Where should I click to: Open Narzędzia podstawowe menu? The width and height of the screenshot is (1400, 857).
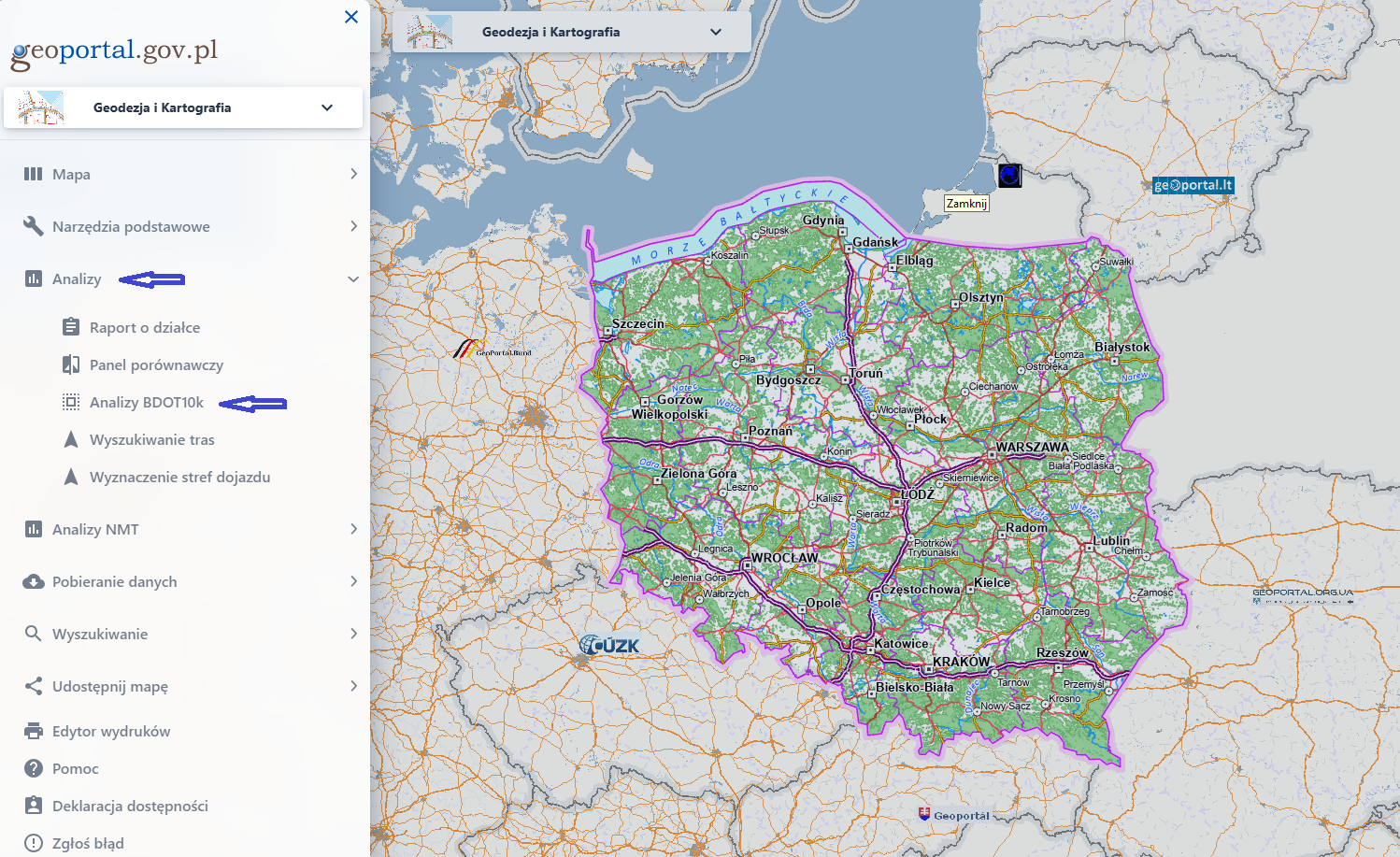click(x=131, y=226)
